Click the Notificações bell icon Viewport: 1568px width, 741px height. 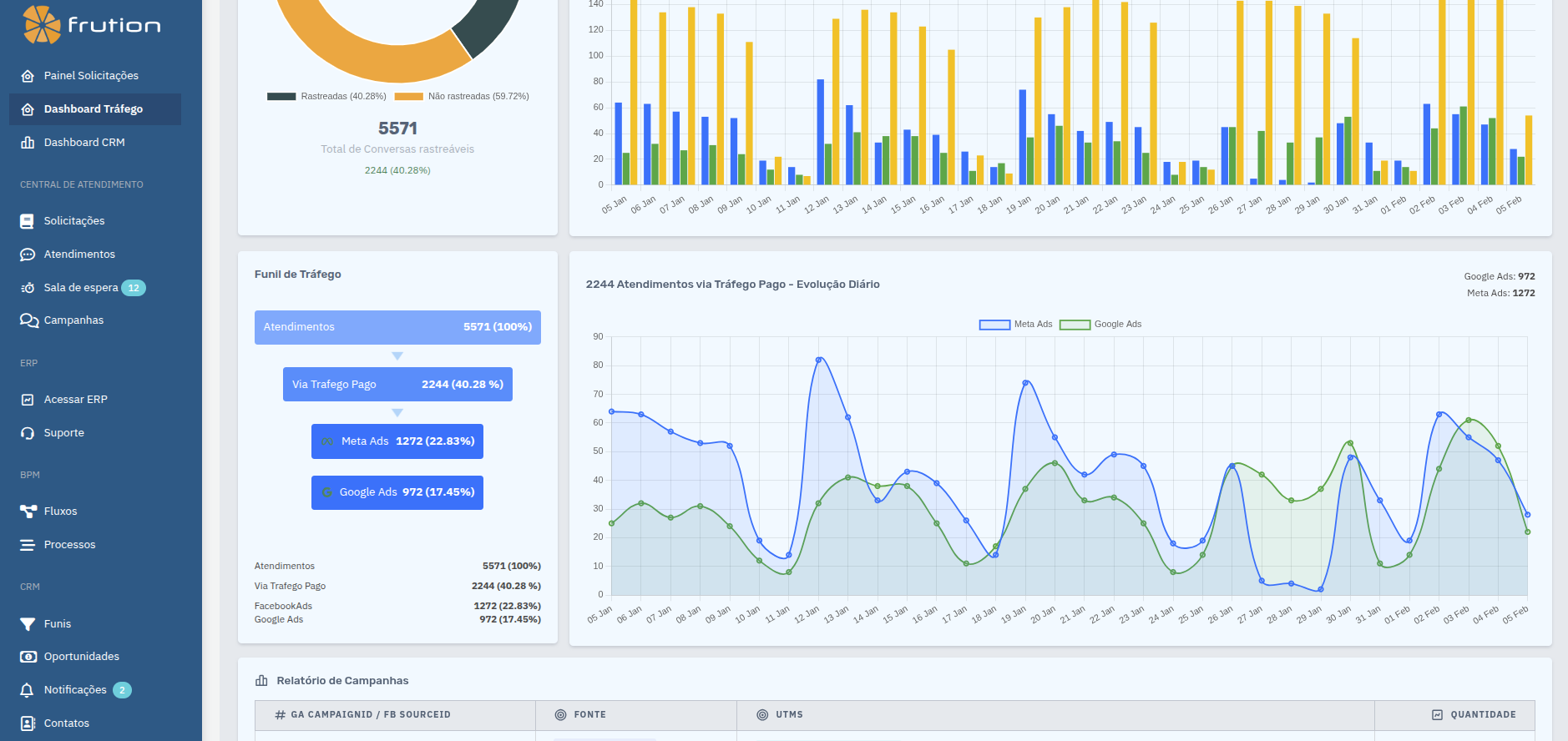28,690
